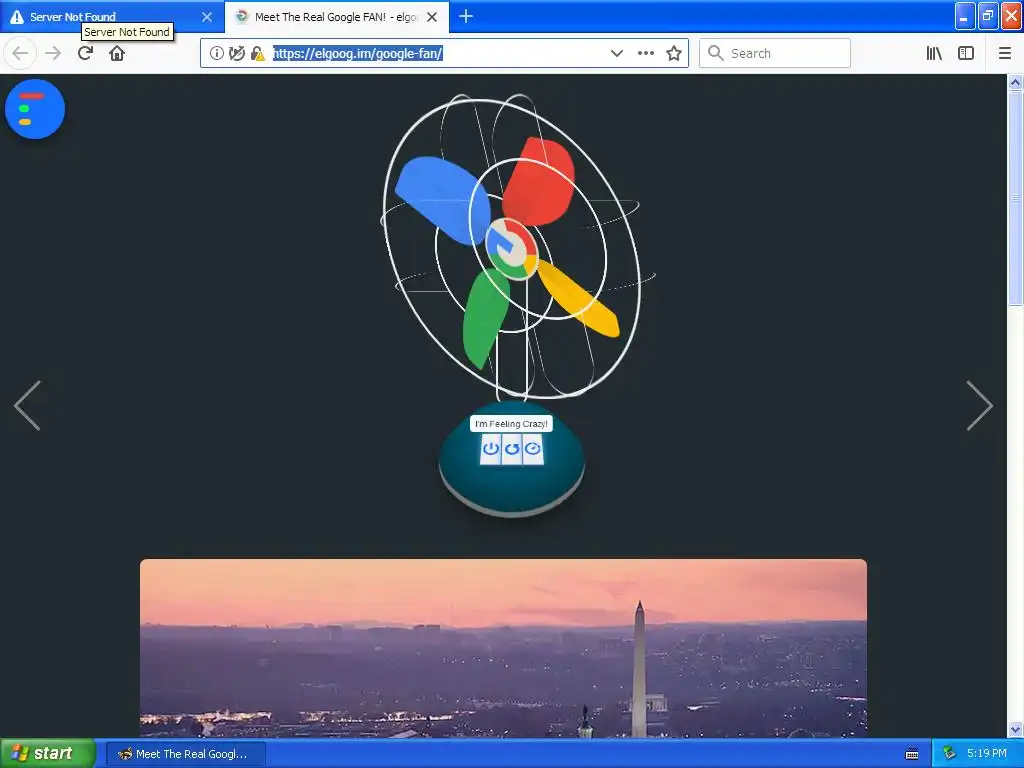Open a new tab with plus button
The width and height of the screenshot is (1024, 768).
click(x=466, y=16)
